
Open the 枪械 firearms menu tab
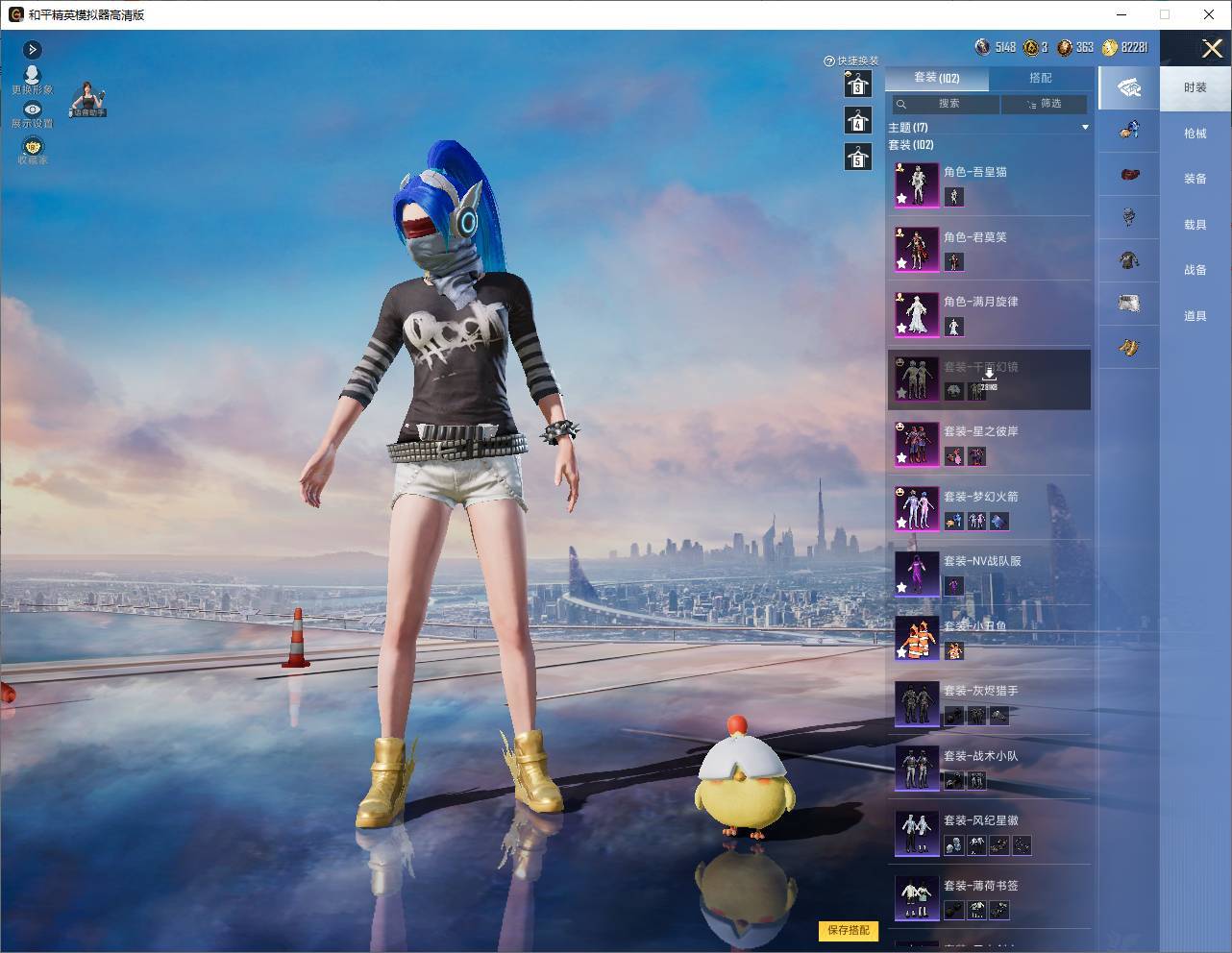[x=1195, y=134]
